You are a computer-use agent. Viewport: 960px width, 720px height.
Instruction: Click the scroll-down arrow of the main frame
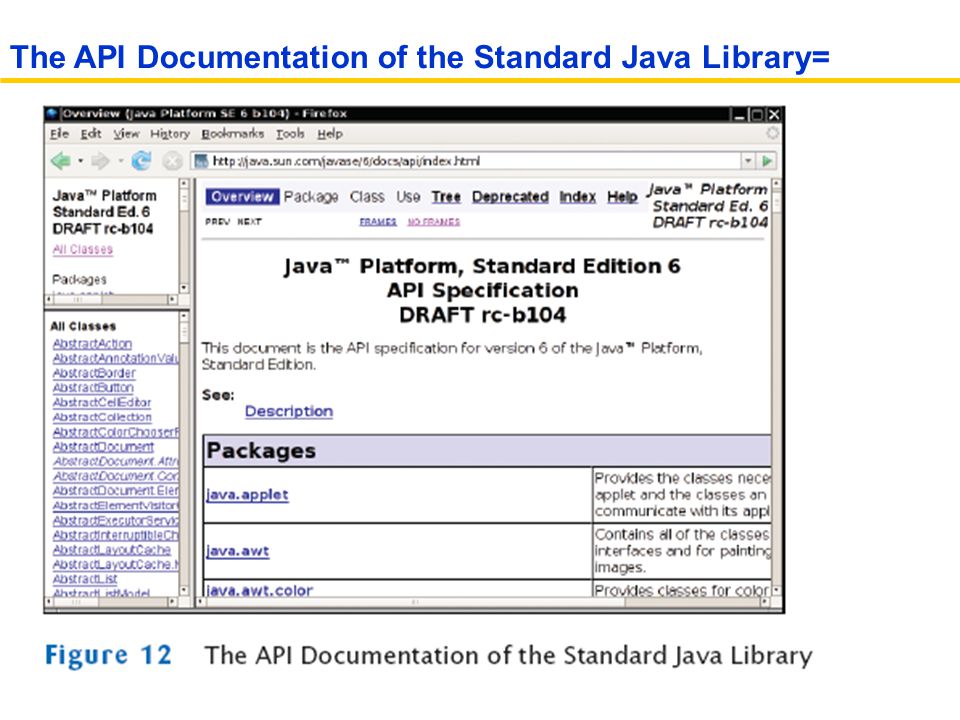click(776, 590)
